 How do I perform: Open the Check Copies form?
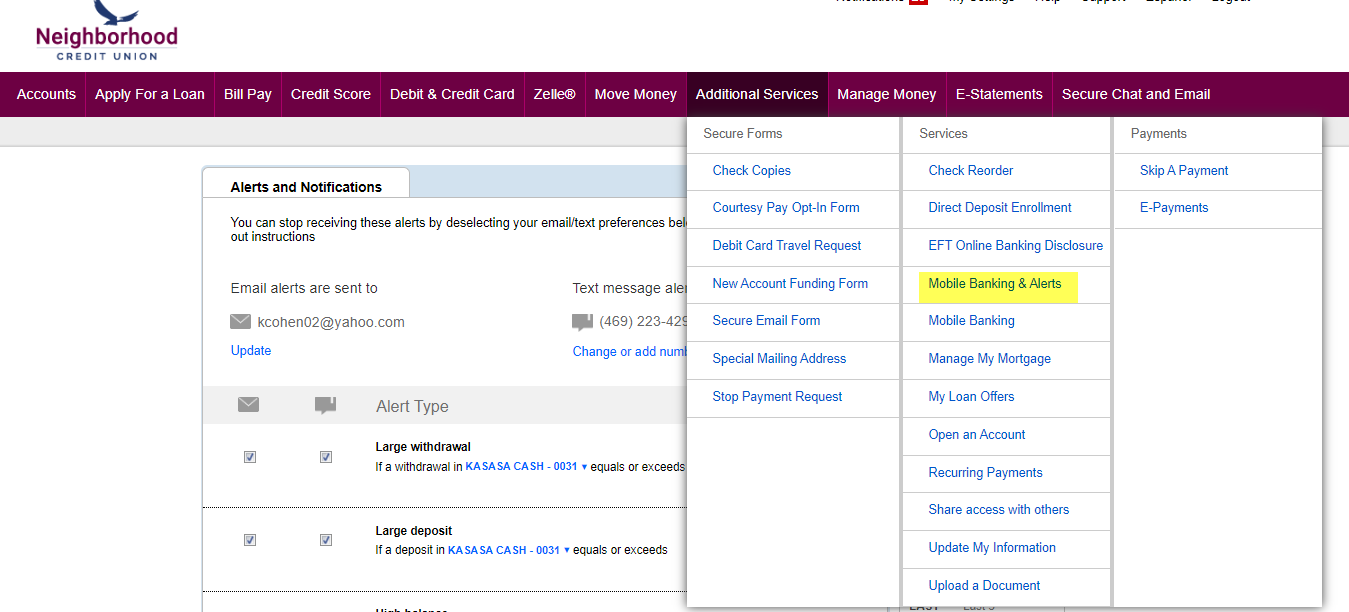[752, 170]
